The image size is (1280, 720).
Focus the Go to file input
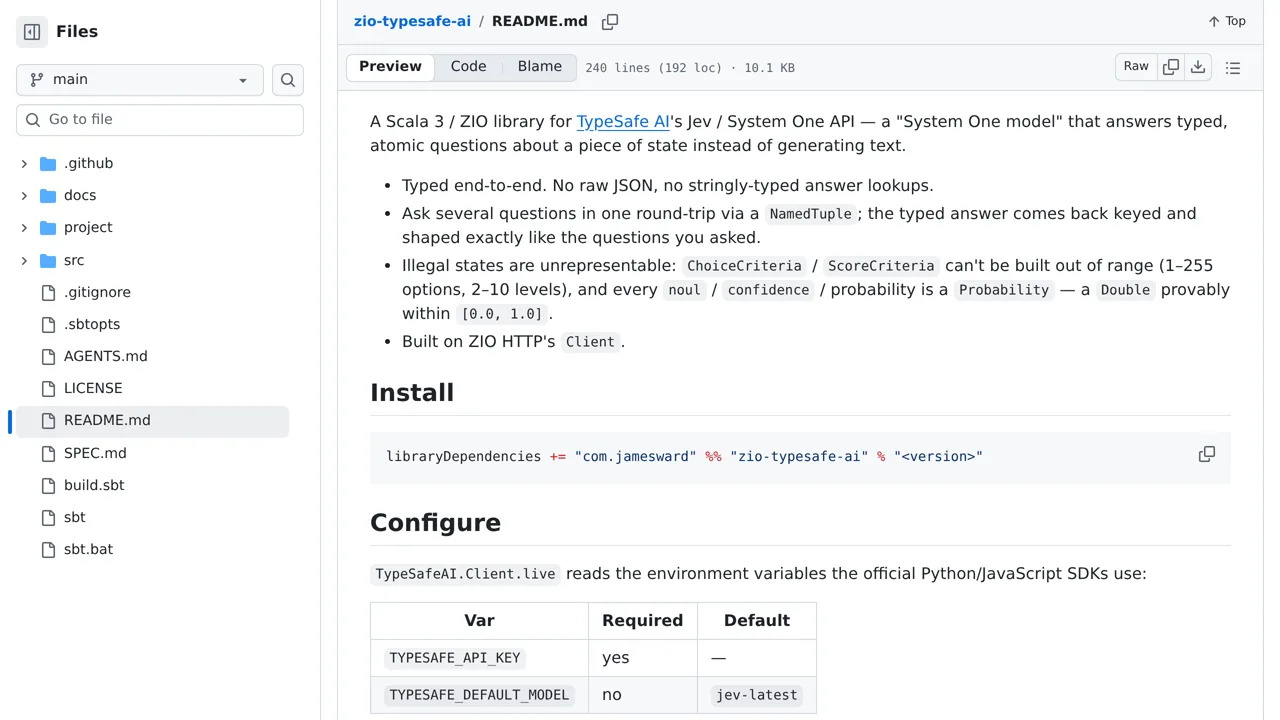pyautogui.click(x=160, y=120)
